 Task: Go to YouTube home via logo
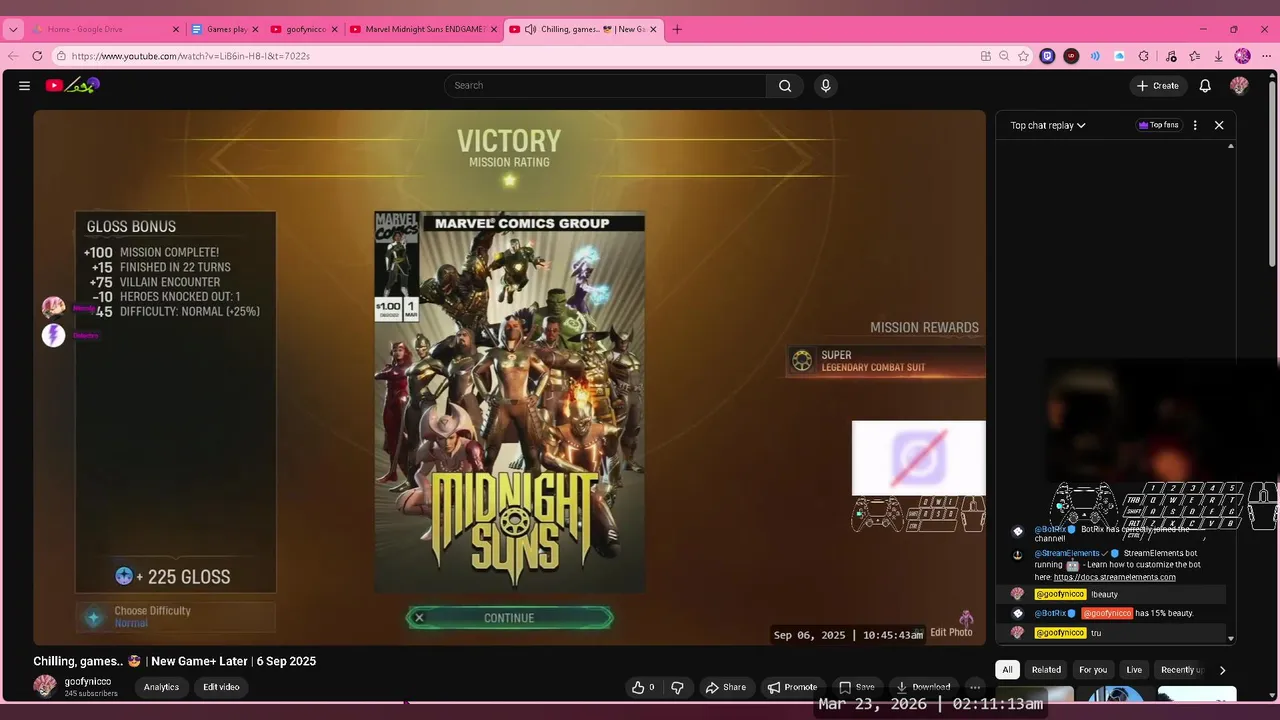(72, 86)
